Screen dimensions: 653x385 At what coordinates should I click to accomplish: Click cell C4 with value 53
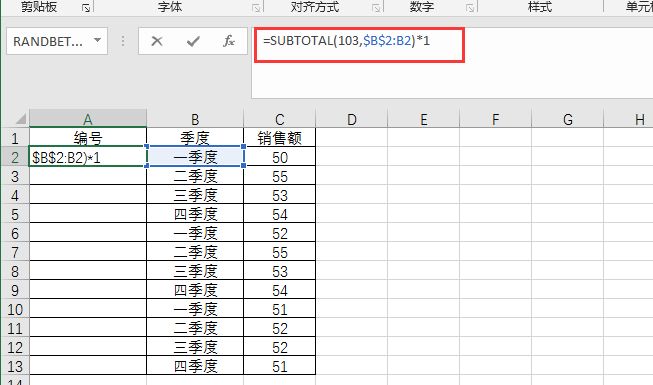click(280, 195)
